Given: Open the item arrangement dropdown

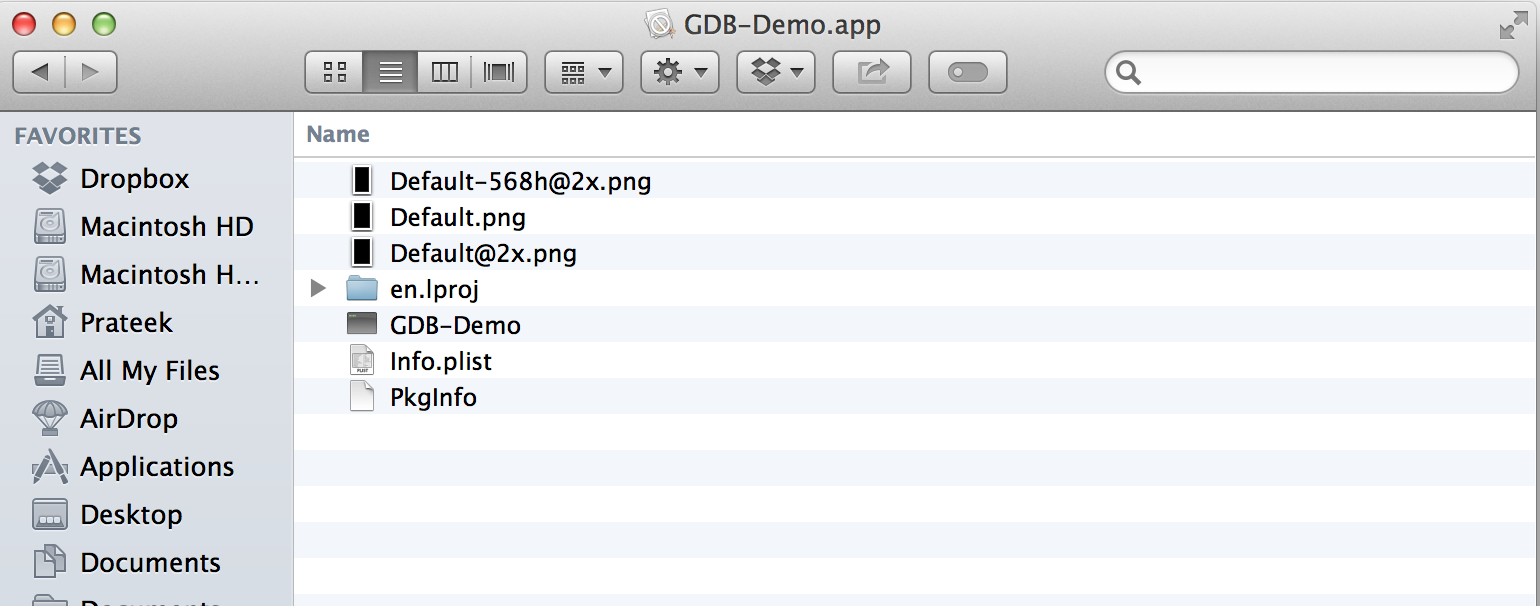Looking at the screenshot, I should 584,72.
